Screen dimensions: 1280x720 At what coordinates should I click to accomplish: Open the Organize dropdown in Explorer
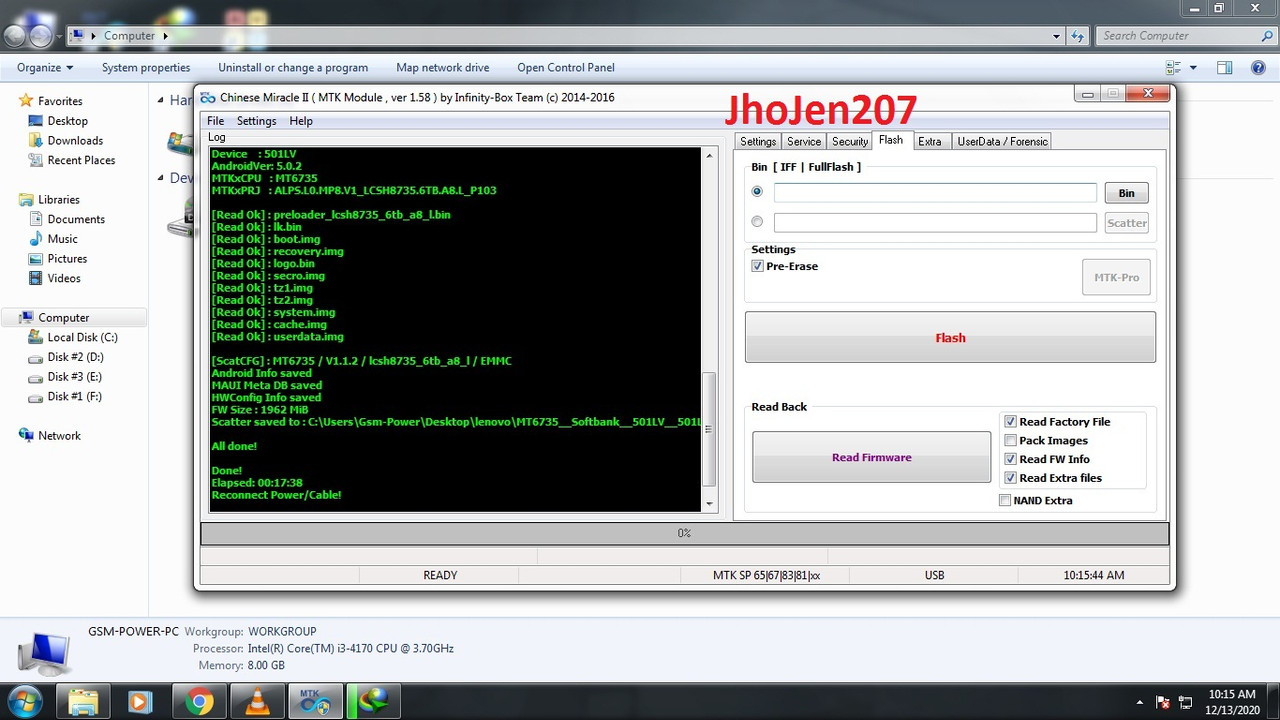(45, 67)
